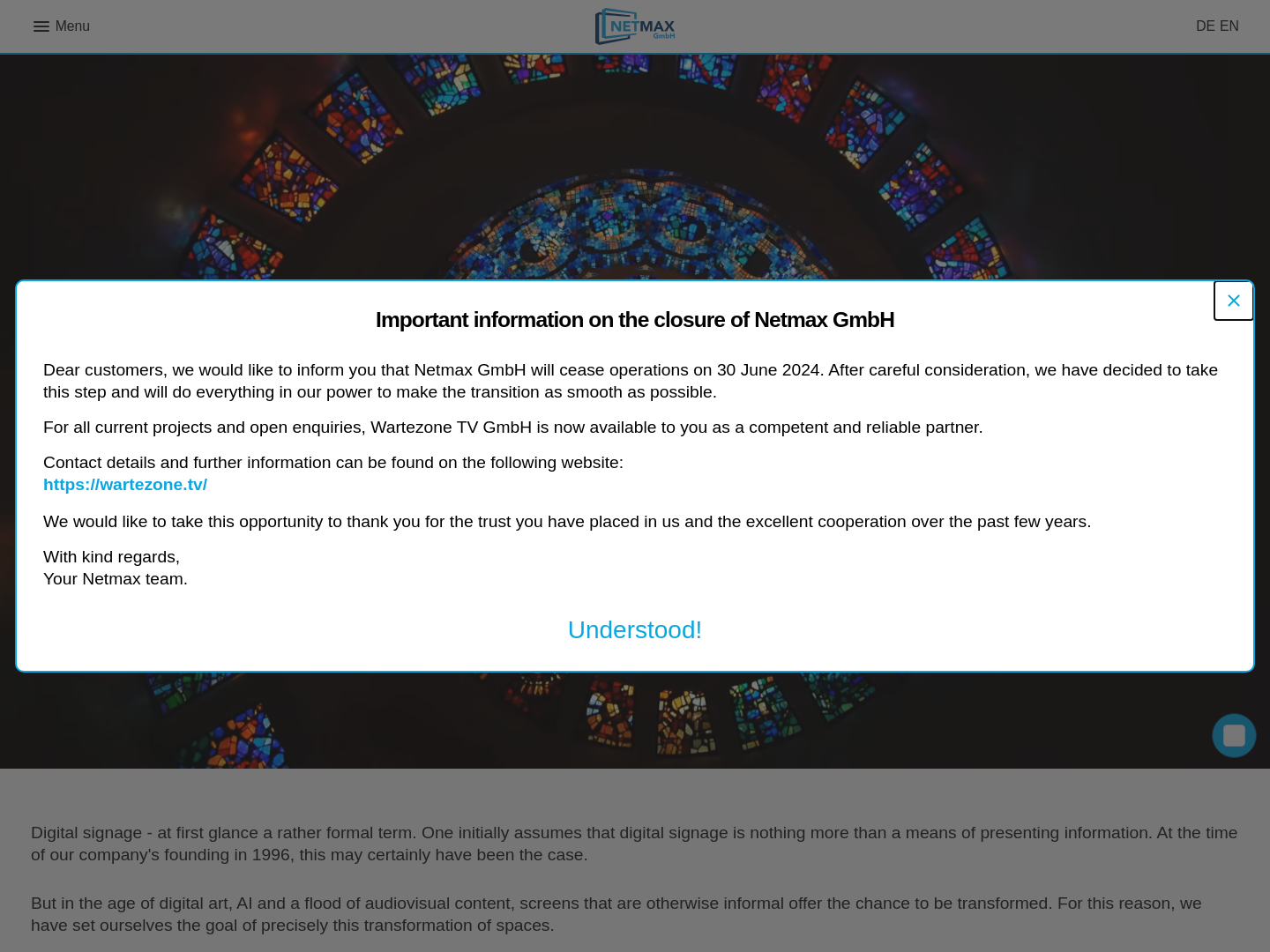The image size is (1270, 952).
Task: Click 'Contact details and further information' line
Action: 333,463
